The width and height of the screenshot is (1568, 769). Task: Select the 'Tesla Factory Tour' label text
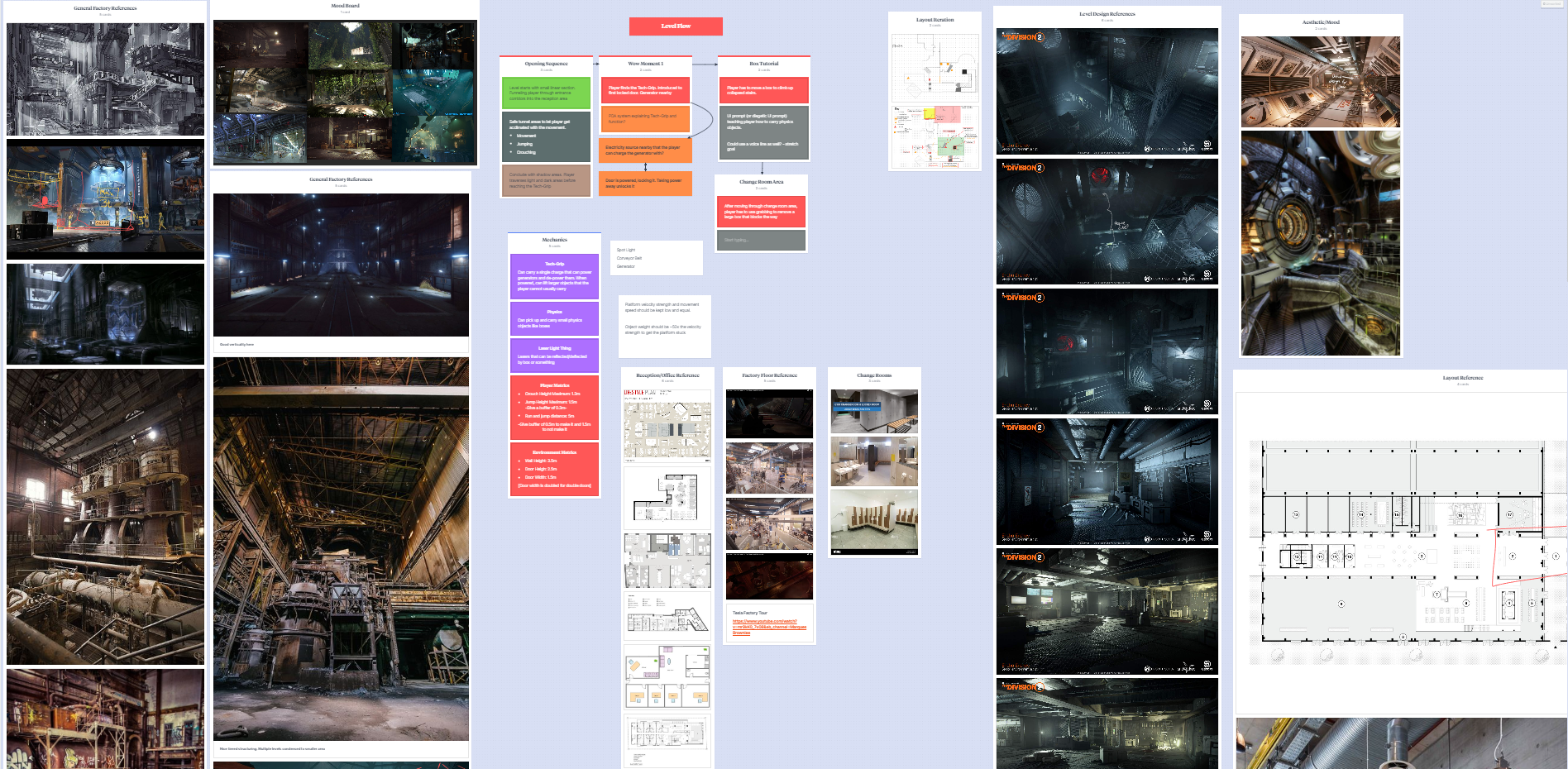(x=749, y=613)
